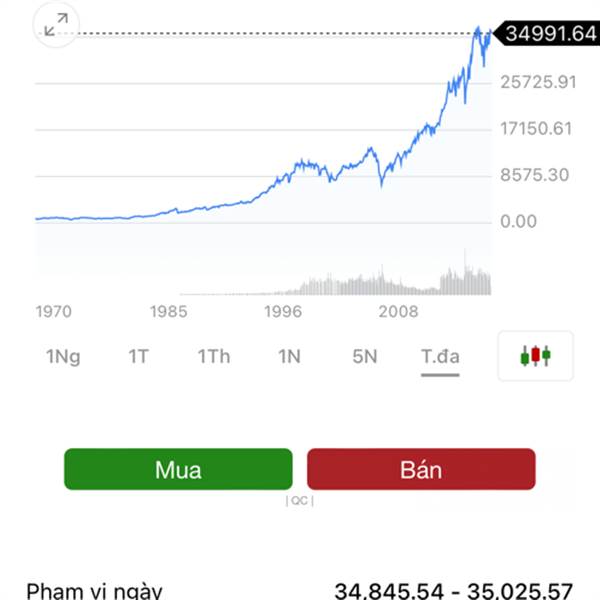This screenshot has height=600, width=600.
Task: Select the 5N time range
Action: [x=365, y=357]
